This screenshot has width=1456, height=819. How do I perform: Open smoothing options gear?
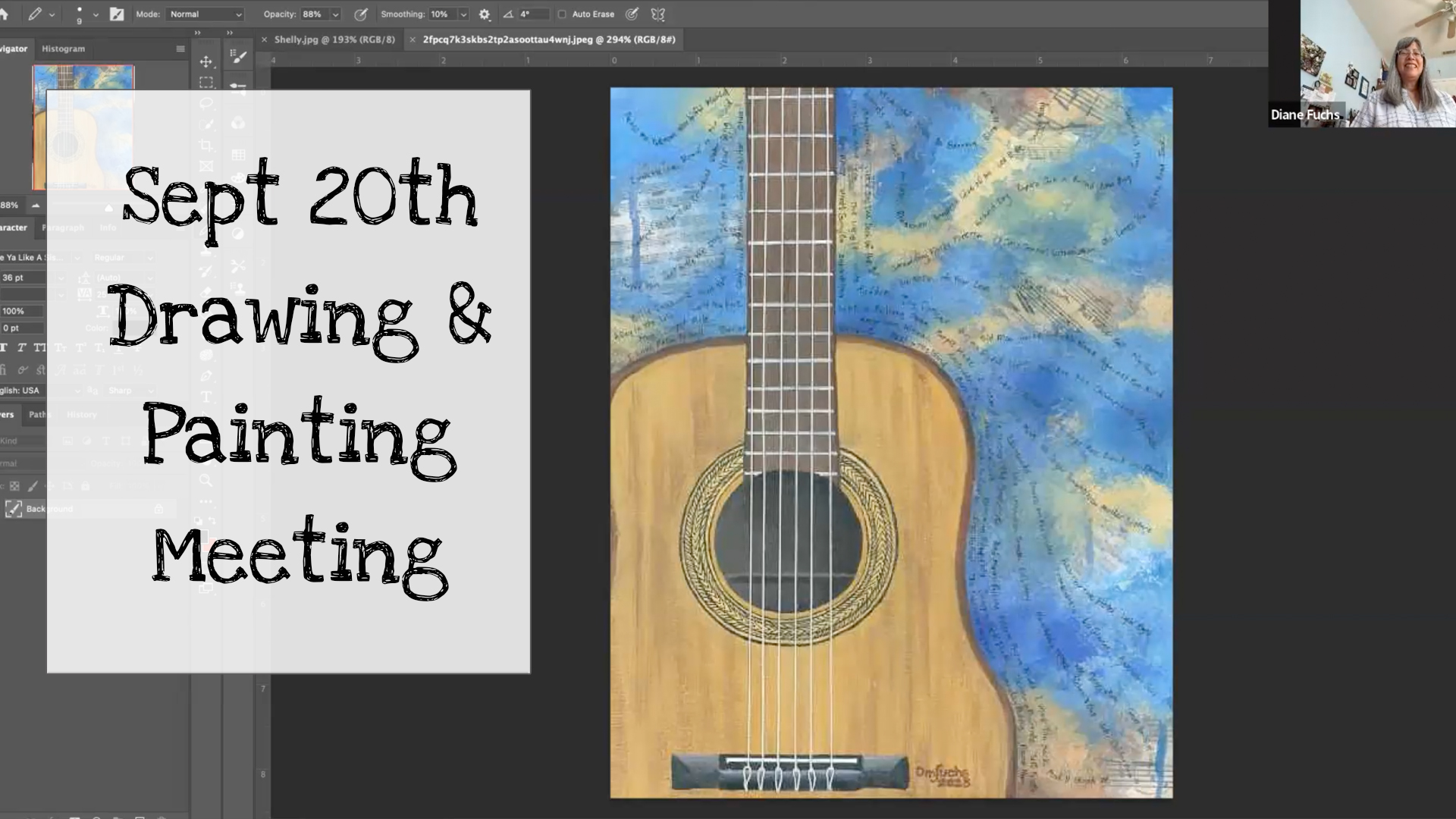(485, 14)
